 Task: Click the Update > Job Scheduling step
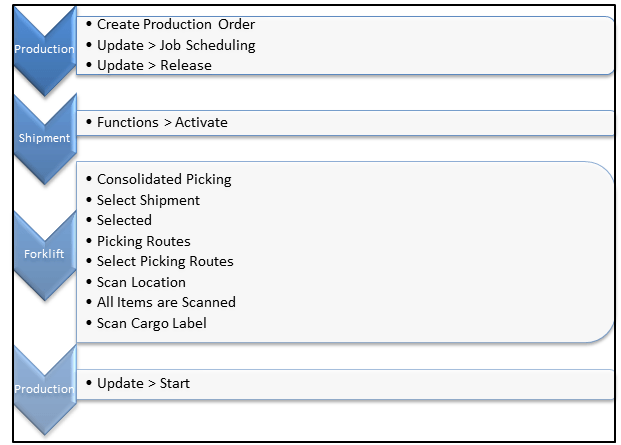pyautogui.click(x=176, y=45)
